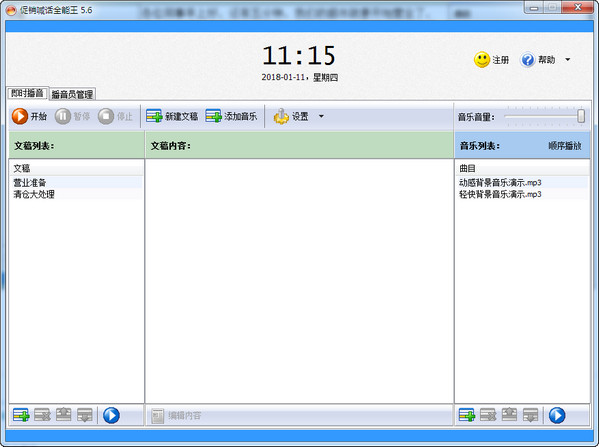Preview selected script with blue play icon

coord(111,415)
